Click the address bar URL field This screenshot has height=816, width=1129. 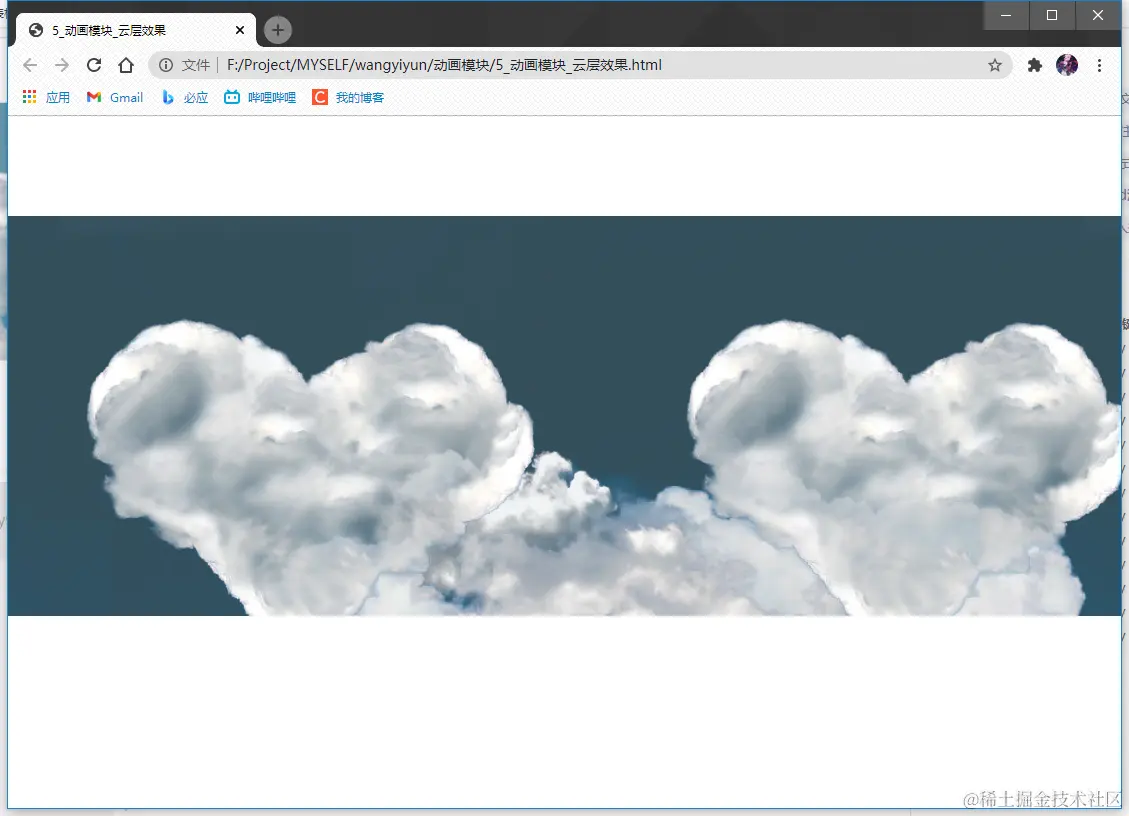580,65
